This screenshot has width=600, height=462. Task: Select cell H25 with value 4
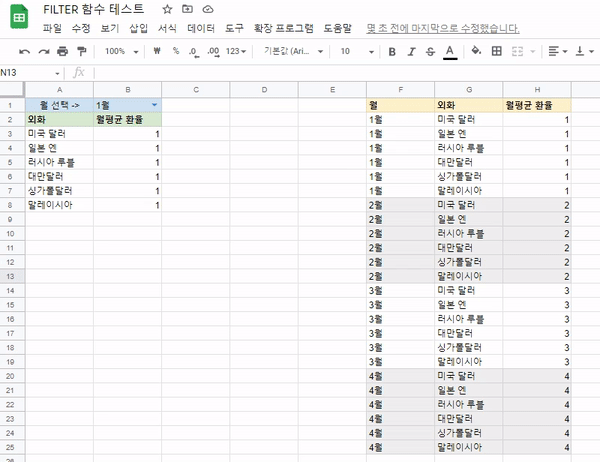point(537,447)
